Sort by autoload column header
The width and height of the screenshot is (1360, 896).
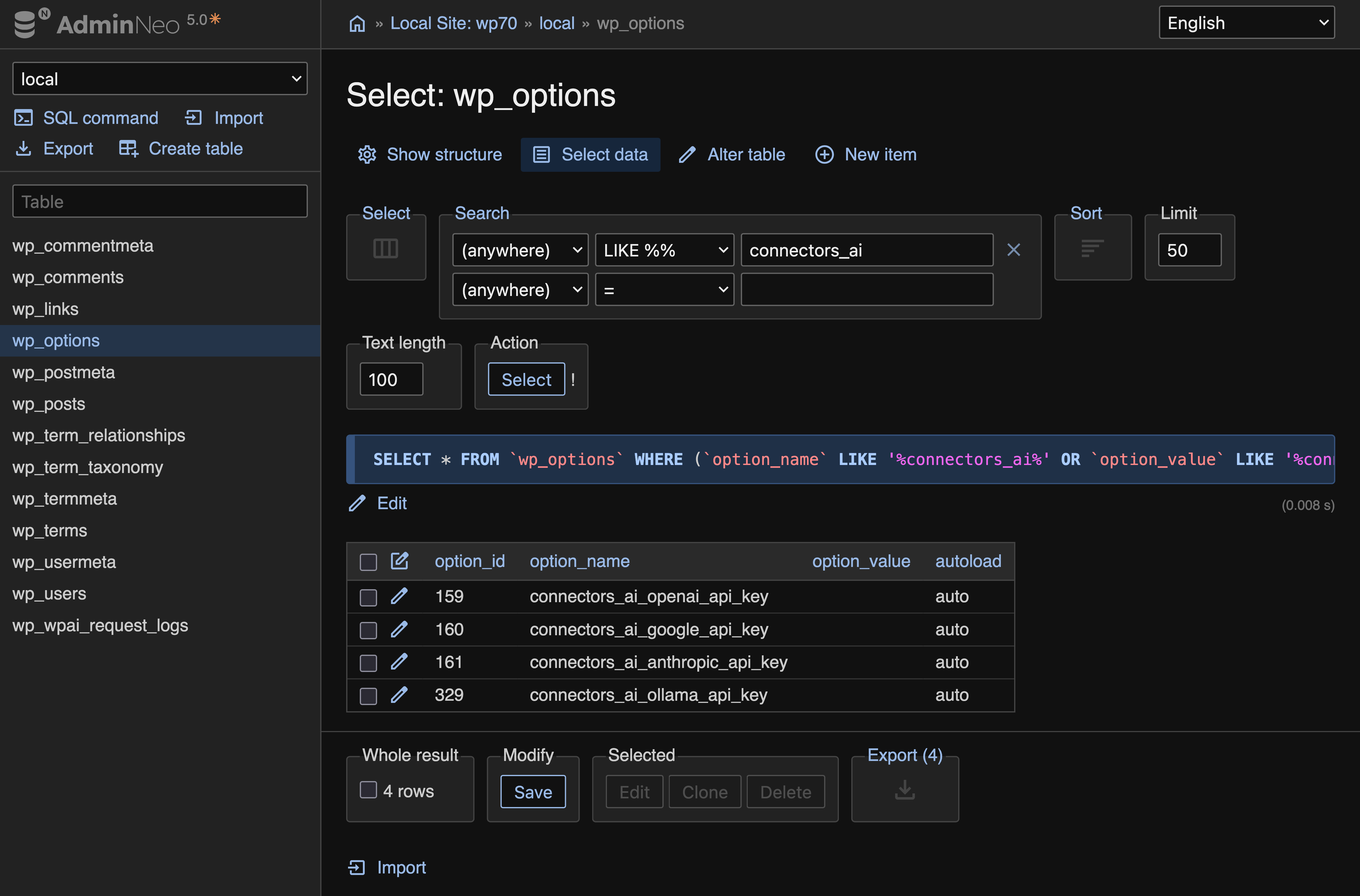(968, 561)
